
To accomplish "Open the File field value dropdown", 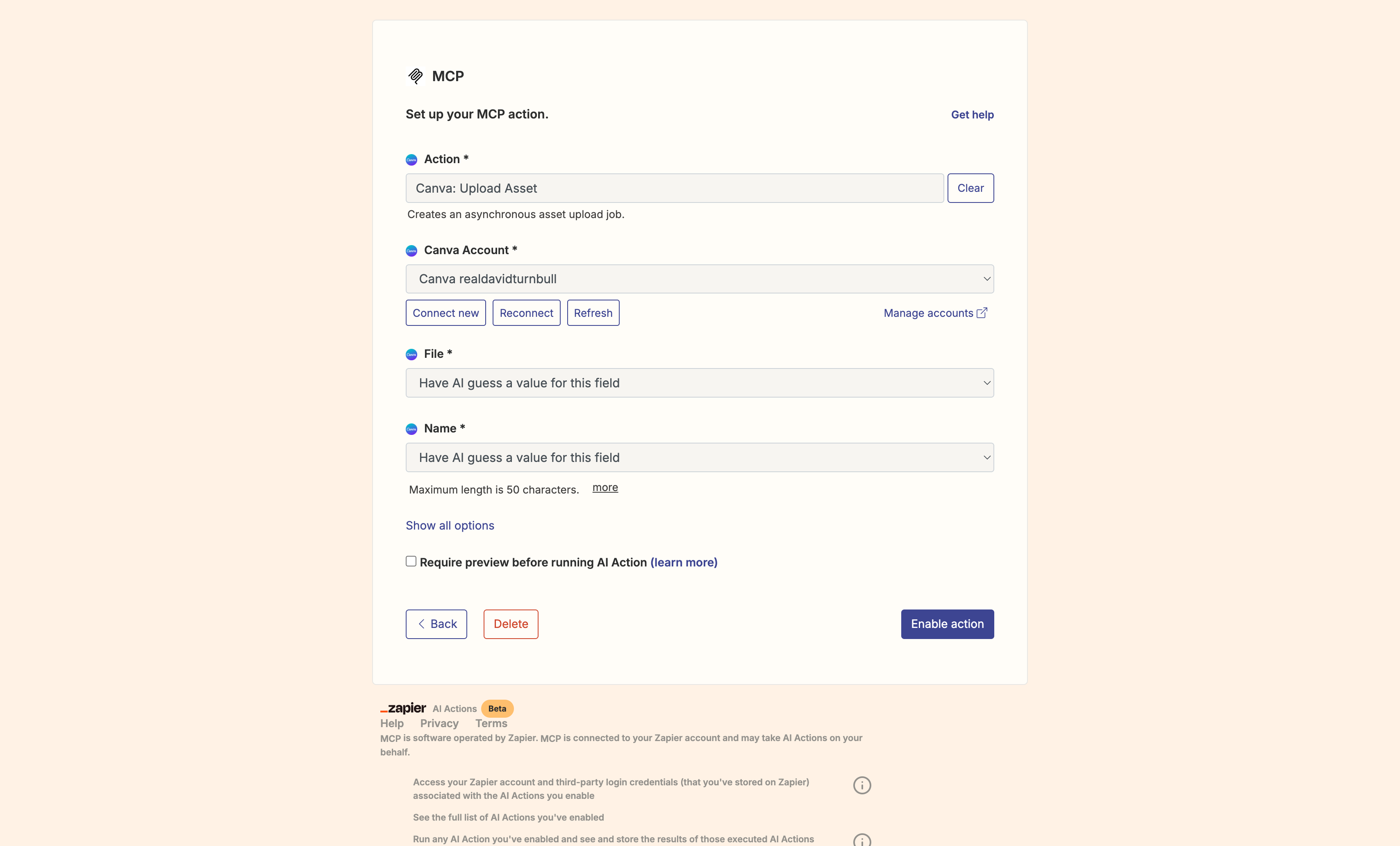I will [700, 383].
